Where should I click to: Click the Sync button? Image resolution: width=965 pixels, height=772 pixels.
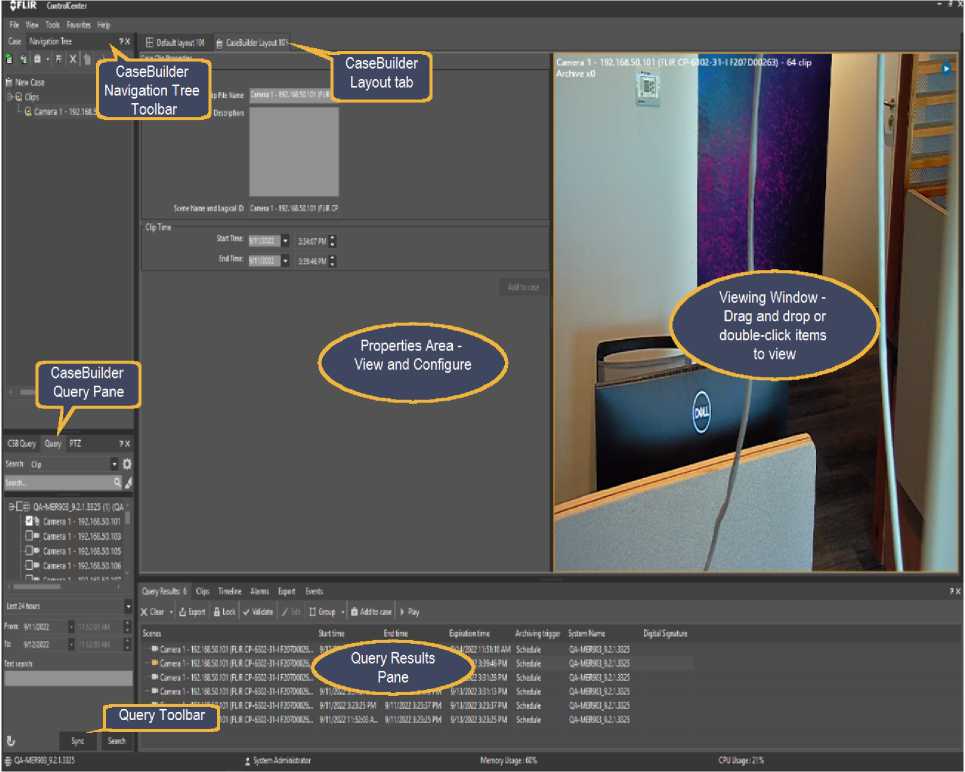pos(78,741)
